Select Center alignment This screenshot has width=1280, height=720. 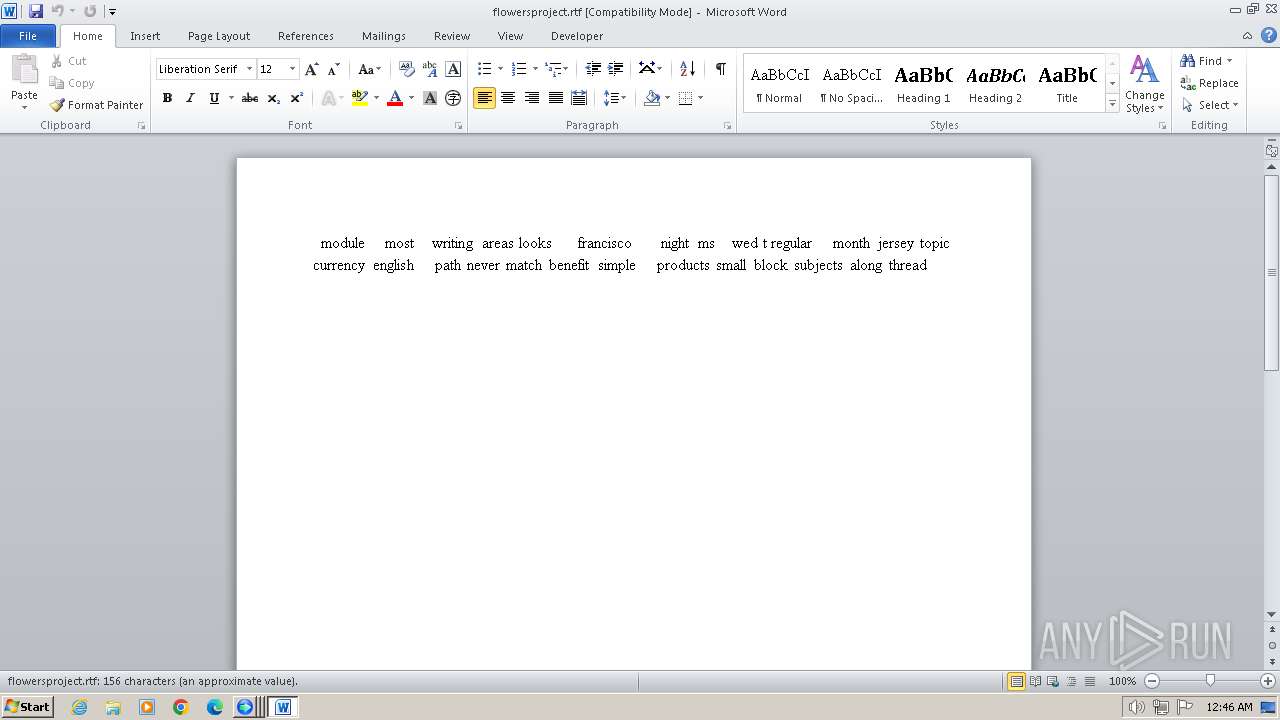point(508,98)
